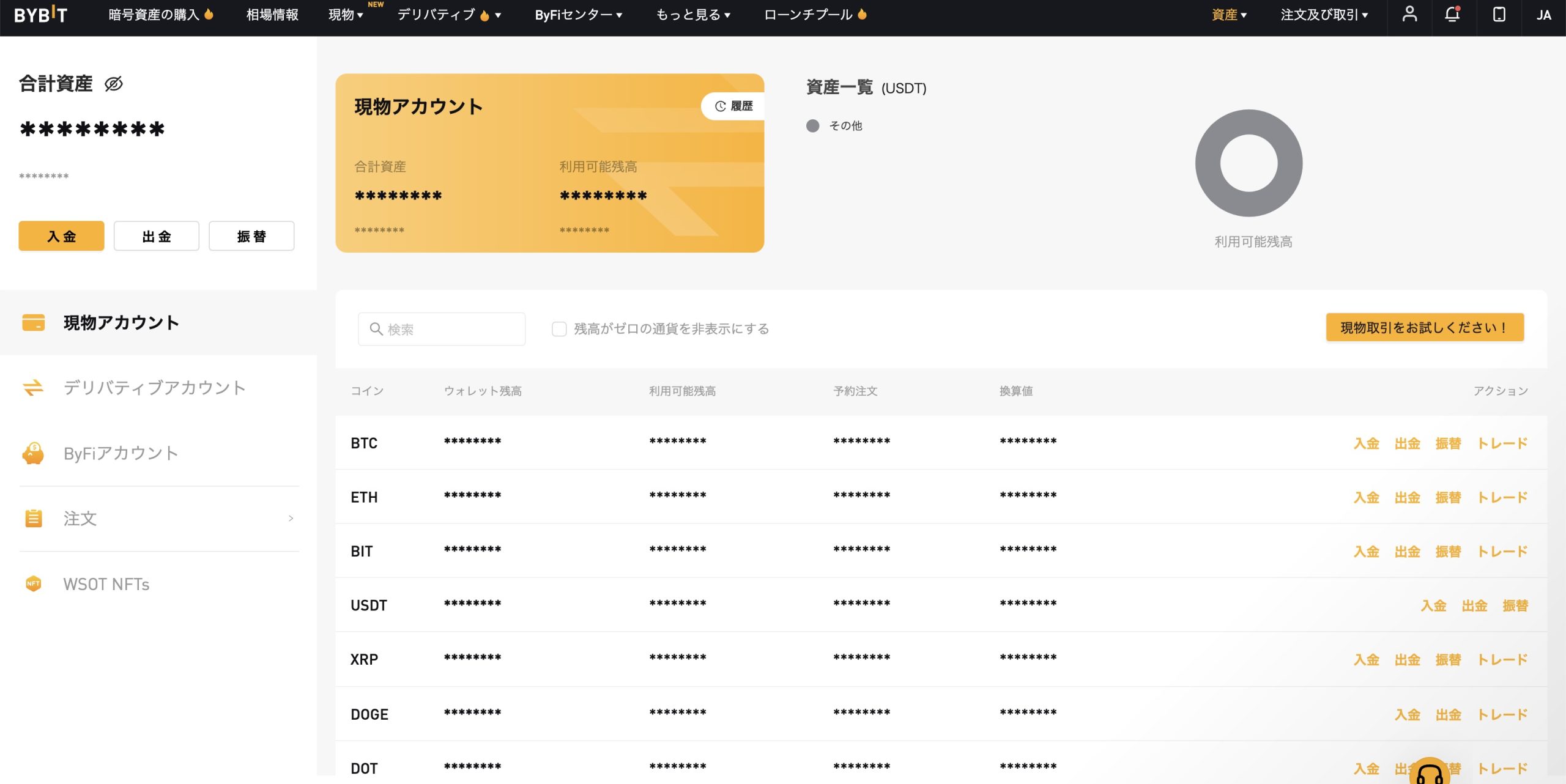The image size is (1566, 784).
Task: Click the 出金 button under total assets
Action: coord(157,236)
